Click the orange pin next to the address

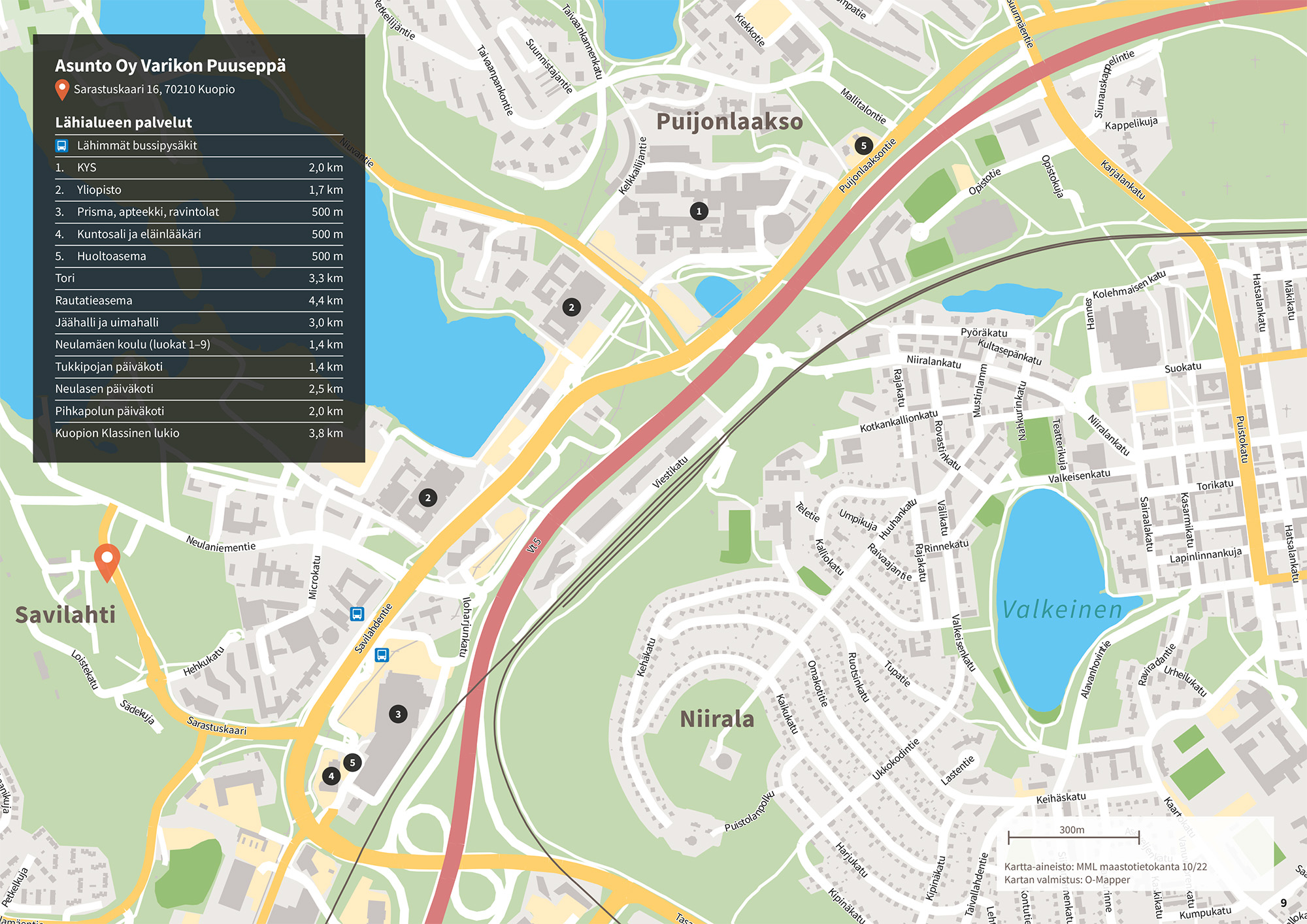(x=62, y=90)
